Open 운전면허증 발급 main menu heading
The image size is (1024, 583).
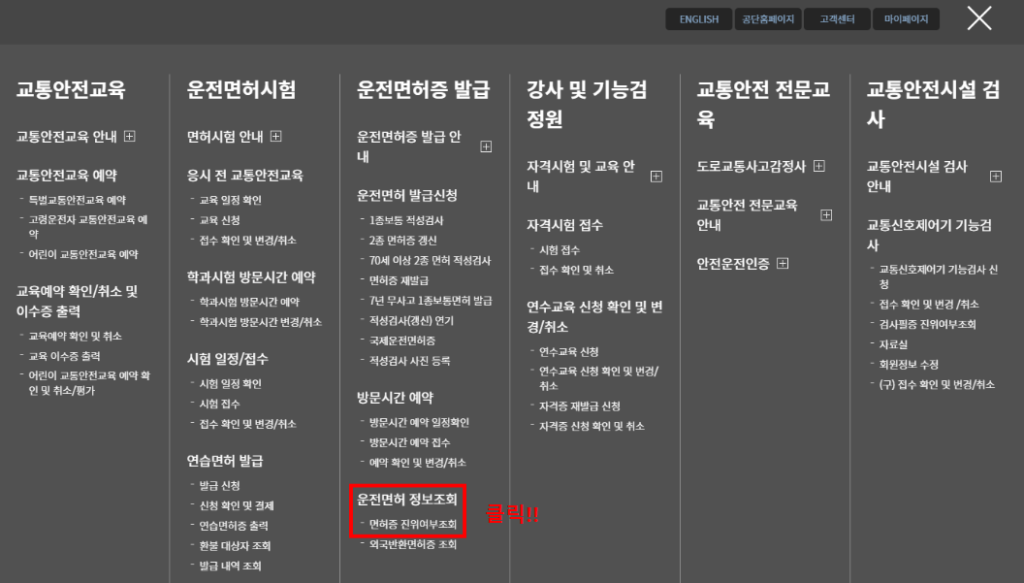[x=423, y=89]
